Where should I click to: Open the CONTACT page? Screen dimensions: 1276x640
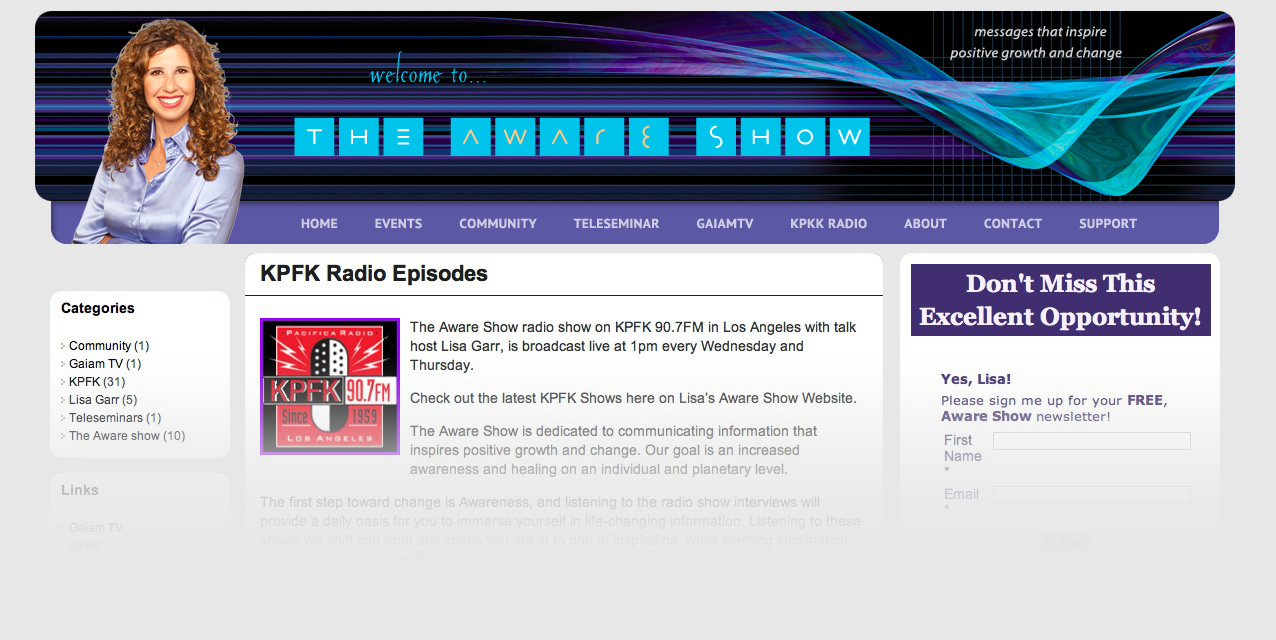tap(1013, 224)
